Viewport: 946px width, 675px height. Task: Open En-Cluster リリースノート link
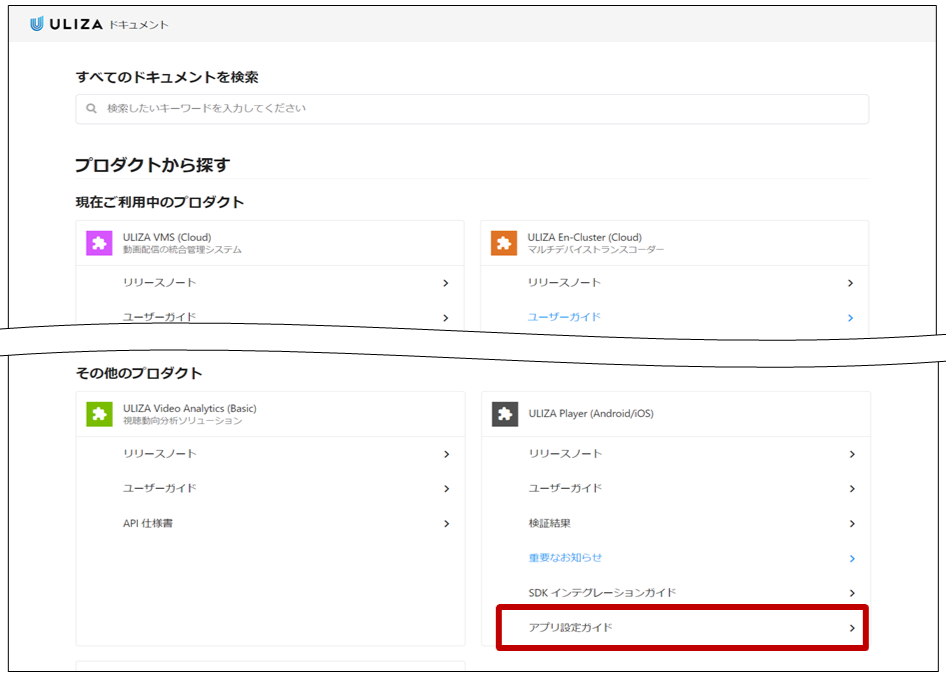(x=564, y=282)
